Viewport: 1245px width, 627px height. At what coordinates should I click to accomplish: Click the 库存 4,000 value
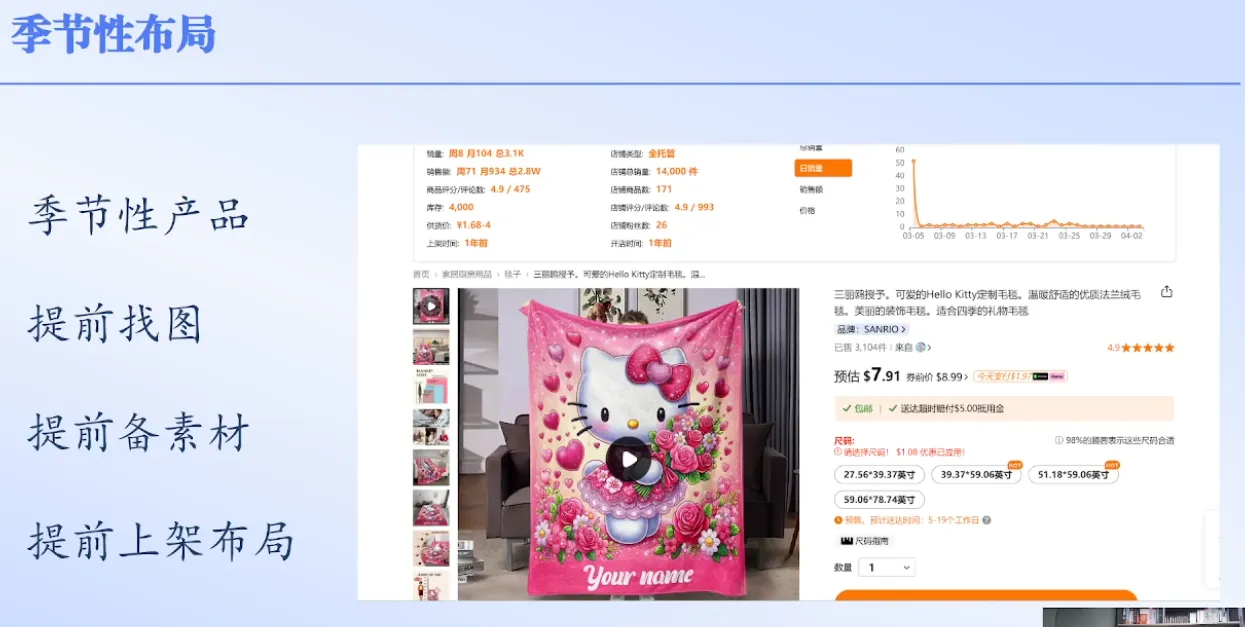pos(461,207)
